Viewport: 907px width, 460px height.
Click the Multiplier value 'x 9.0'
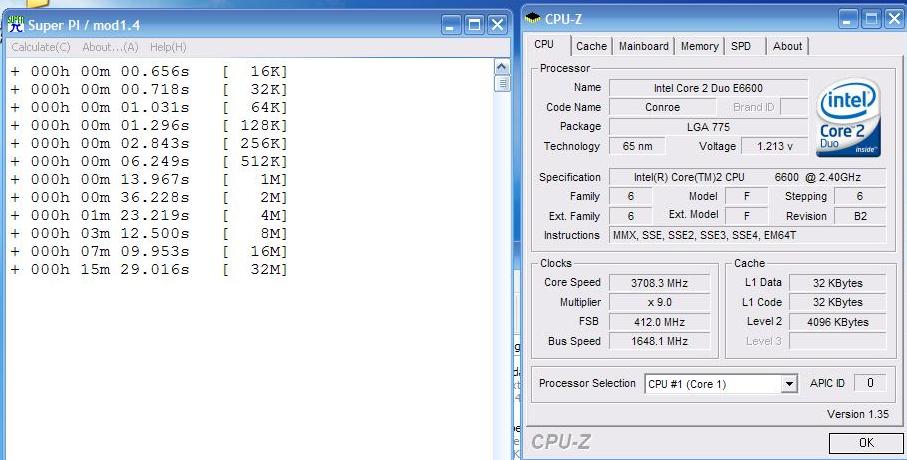(659, 303)
